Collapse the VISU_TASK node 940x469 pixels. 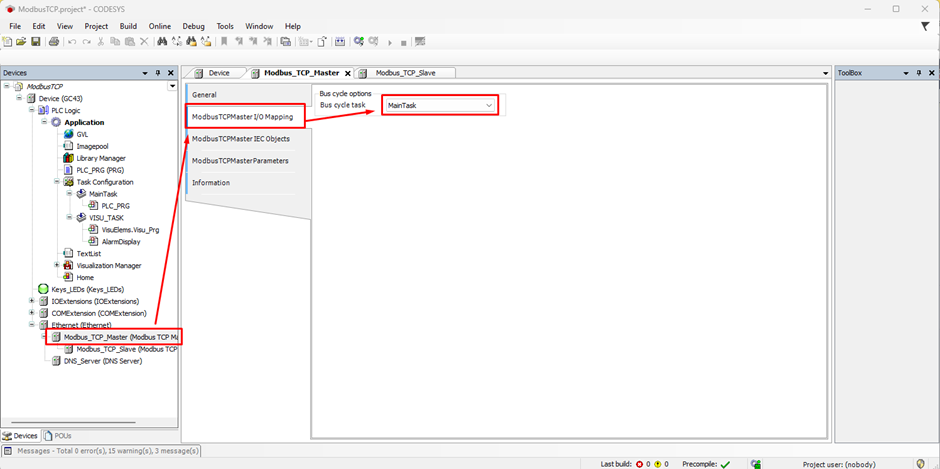point(70,217)
